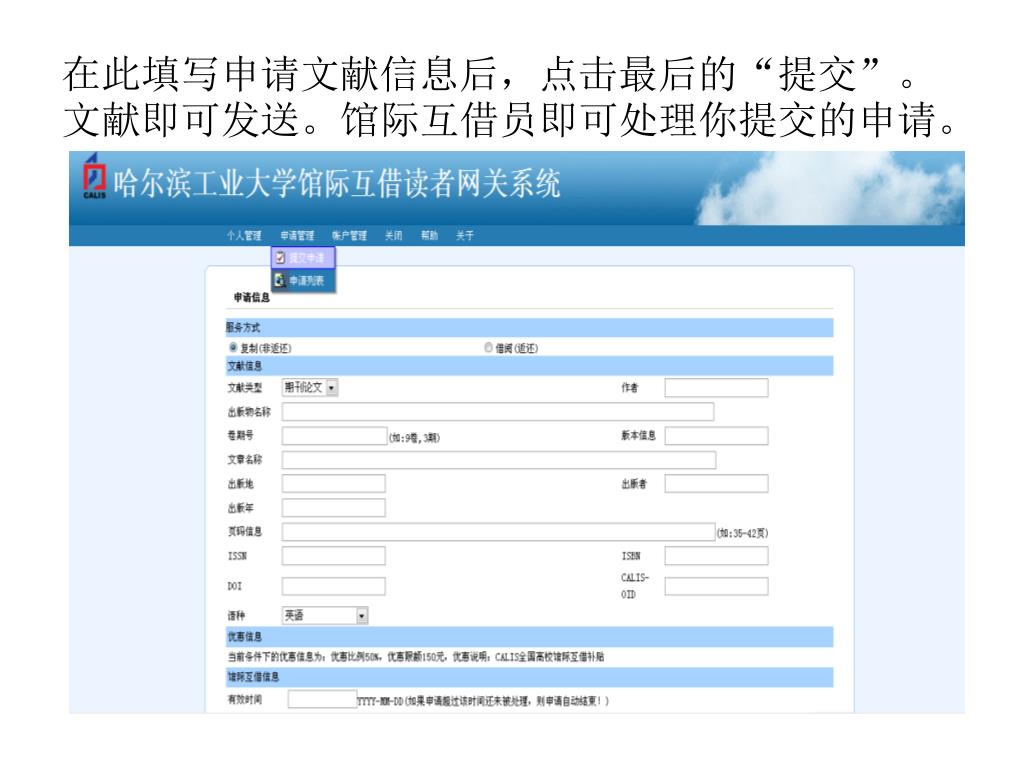This screenshot has width=1024, height=768.
Task: Click the 页码信息 input field
Action: 499,532
